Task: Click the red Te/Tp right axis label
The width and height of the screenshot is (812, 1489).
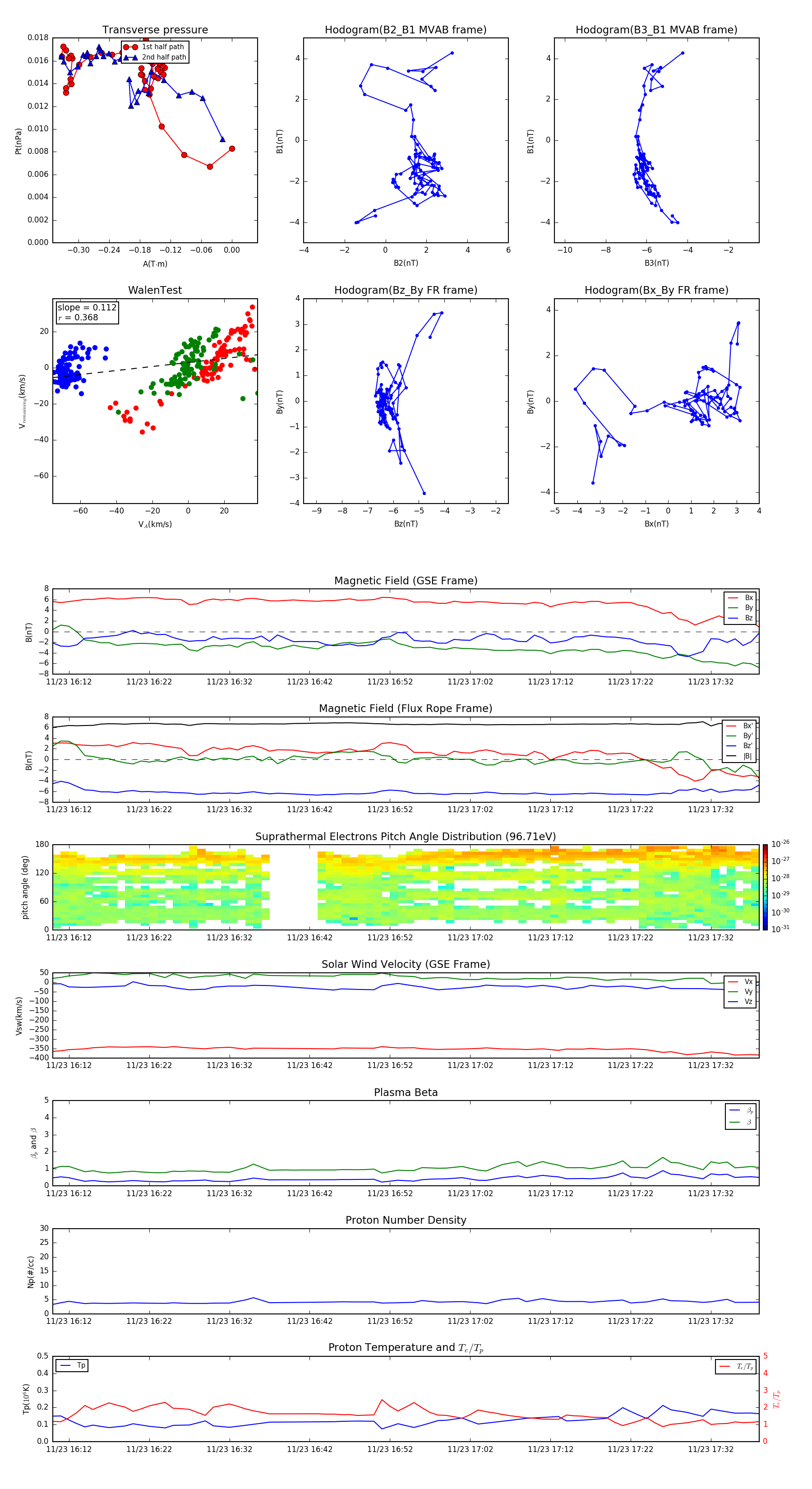Action: [777, 1399]
